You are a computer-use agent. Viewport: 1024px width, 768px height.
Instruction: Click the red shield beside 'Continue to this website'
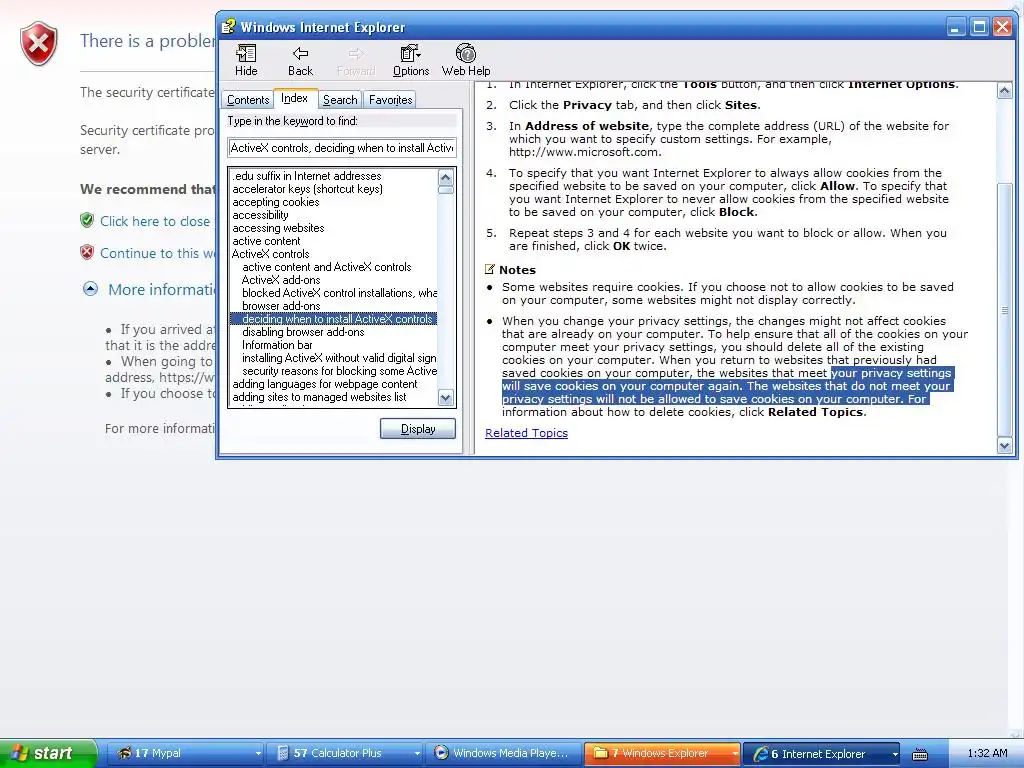coord(87,252)
